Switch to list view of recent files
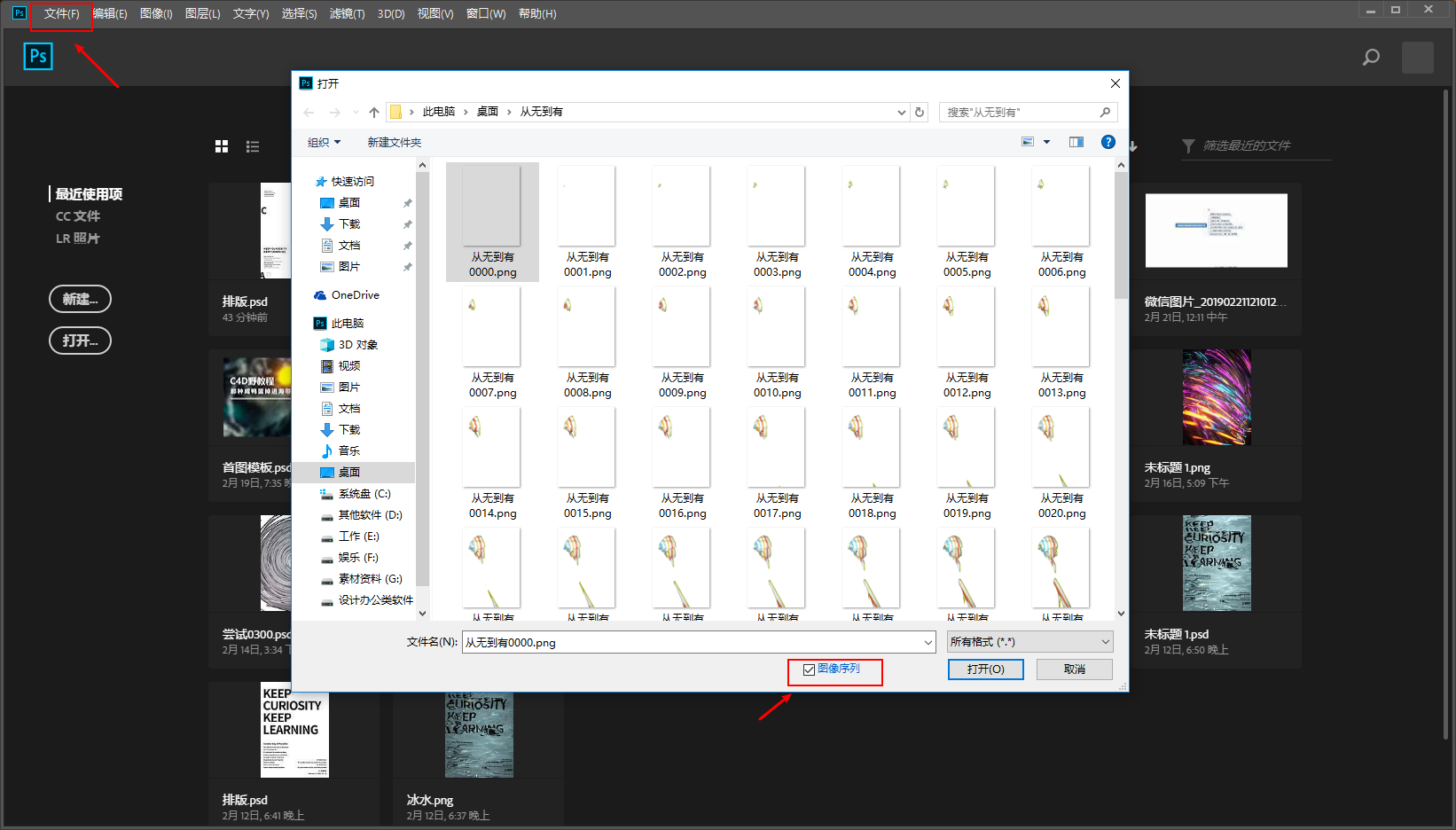Viewport: 1456px width, 830px height. [x=253, y=146]
